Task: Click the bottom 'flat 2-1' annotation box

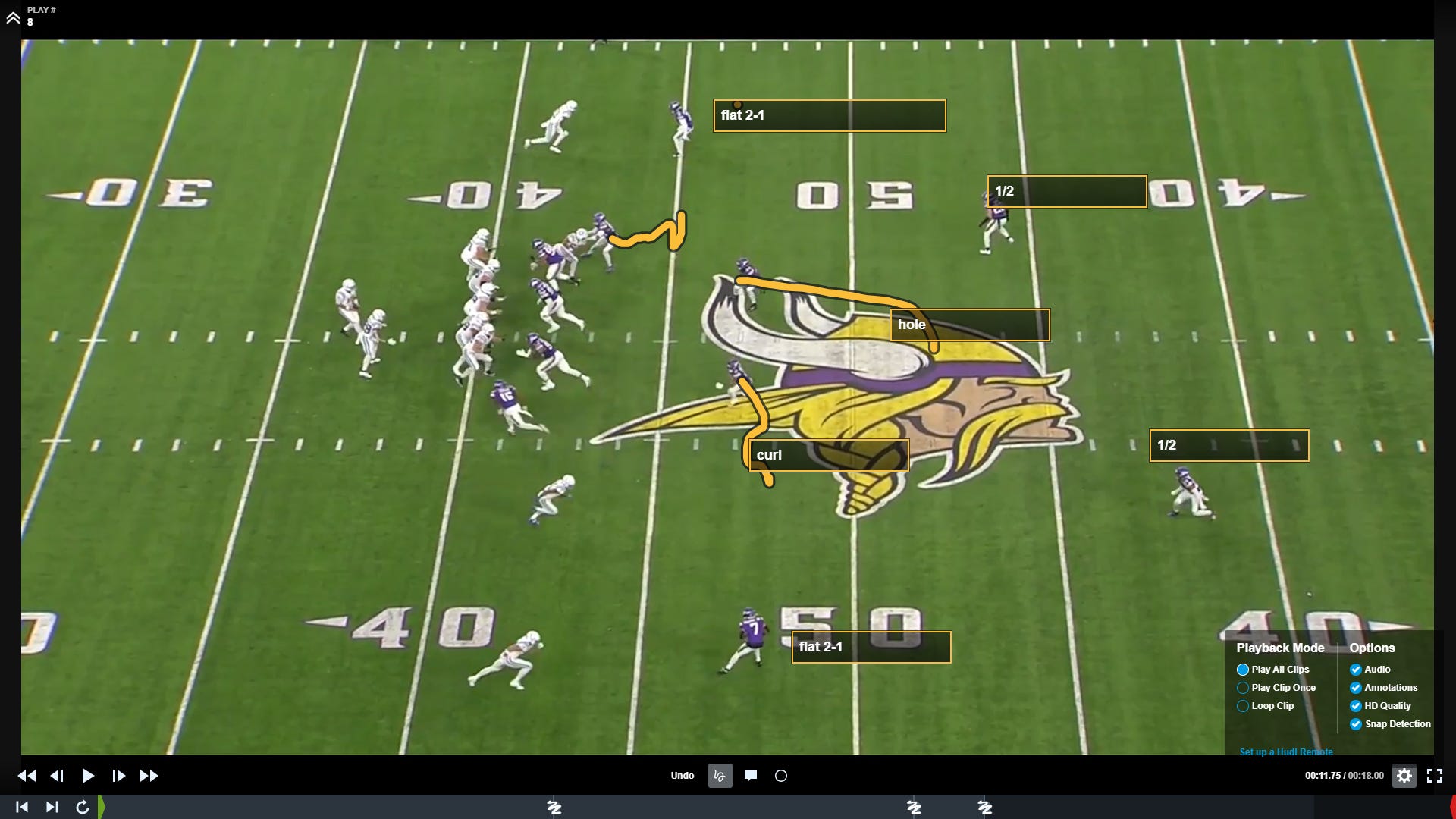Action: point(871,647)
